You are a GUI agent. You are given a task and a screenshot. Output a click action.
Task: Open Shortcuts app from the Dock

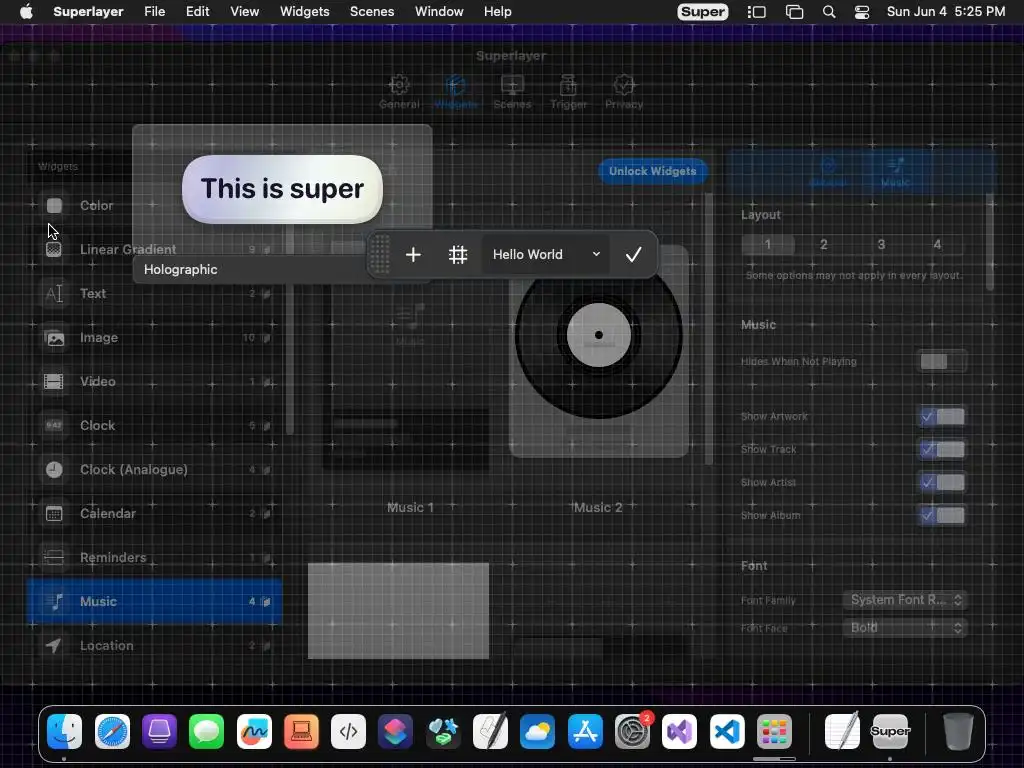click(396, 731)
